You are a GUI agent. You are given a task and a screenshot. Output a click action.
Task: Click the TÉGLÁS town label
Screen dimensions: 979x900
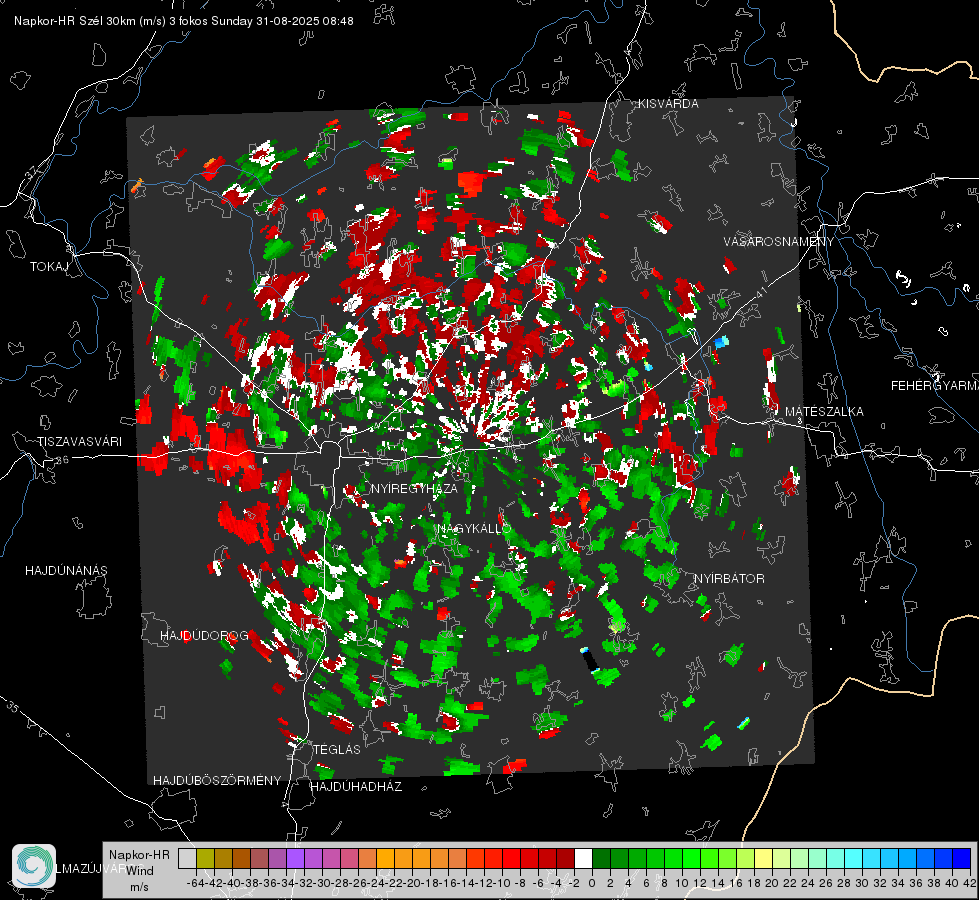point(337,750)
